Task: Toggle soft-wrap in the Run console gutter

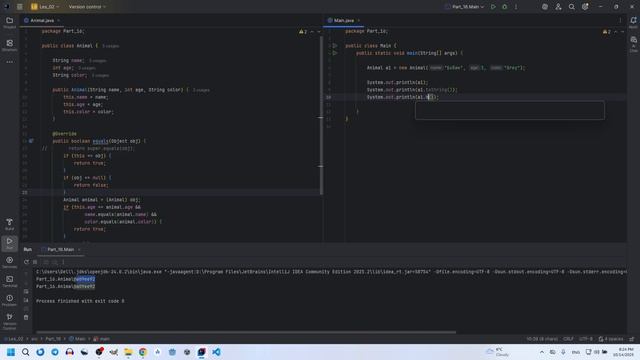Action: [26, 291]
